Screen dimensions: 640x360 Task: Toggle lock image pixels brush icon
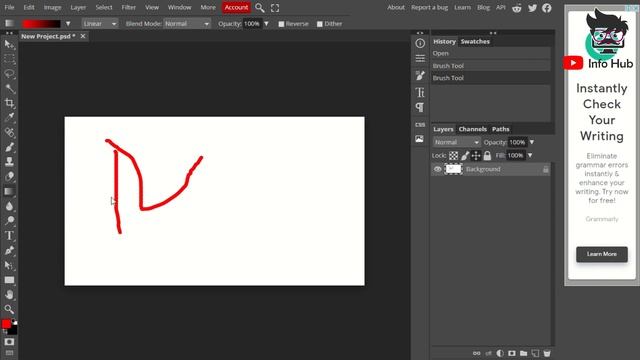(465, 156)
